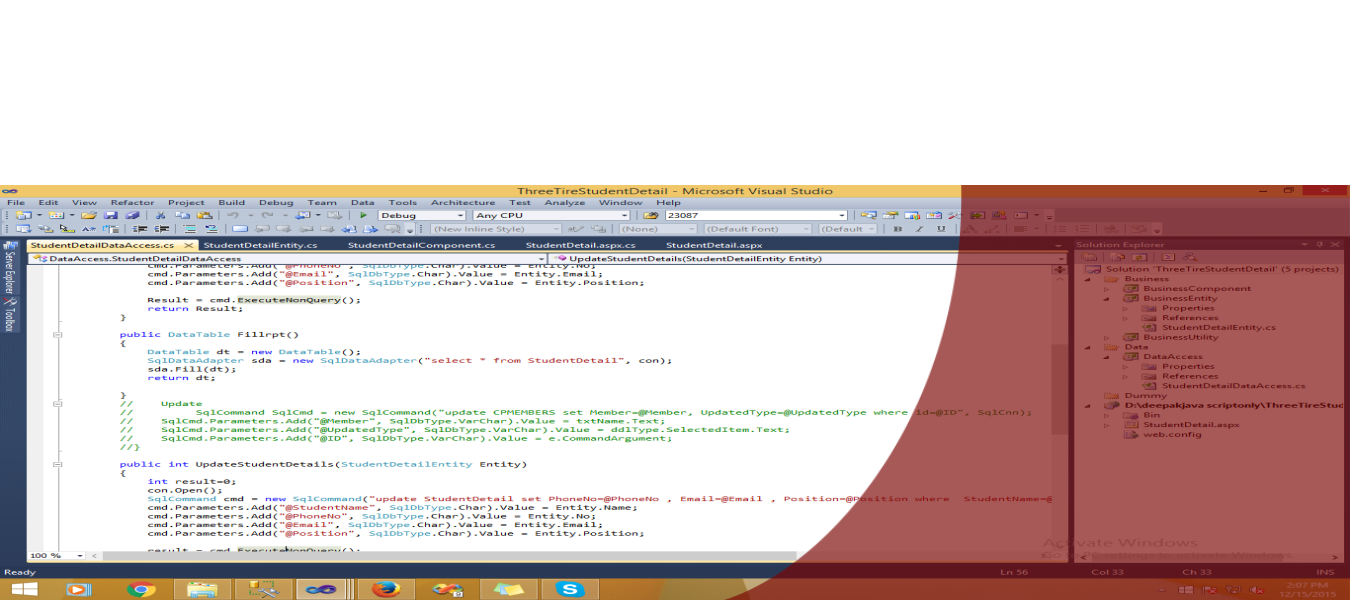
Task: Click the Save toolbar icon
Action: point(110,215)
